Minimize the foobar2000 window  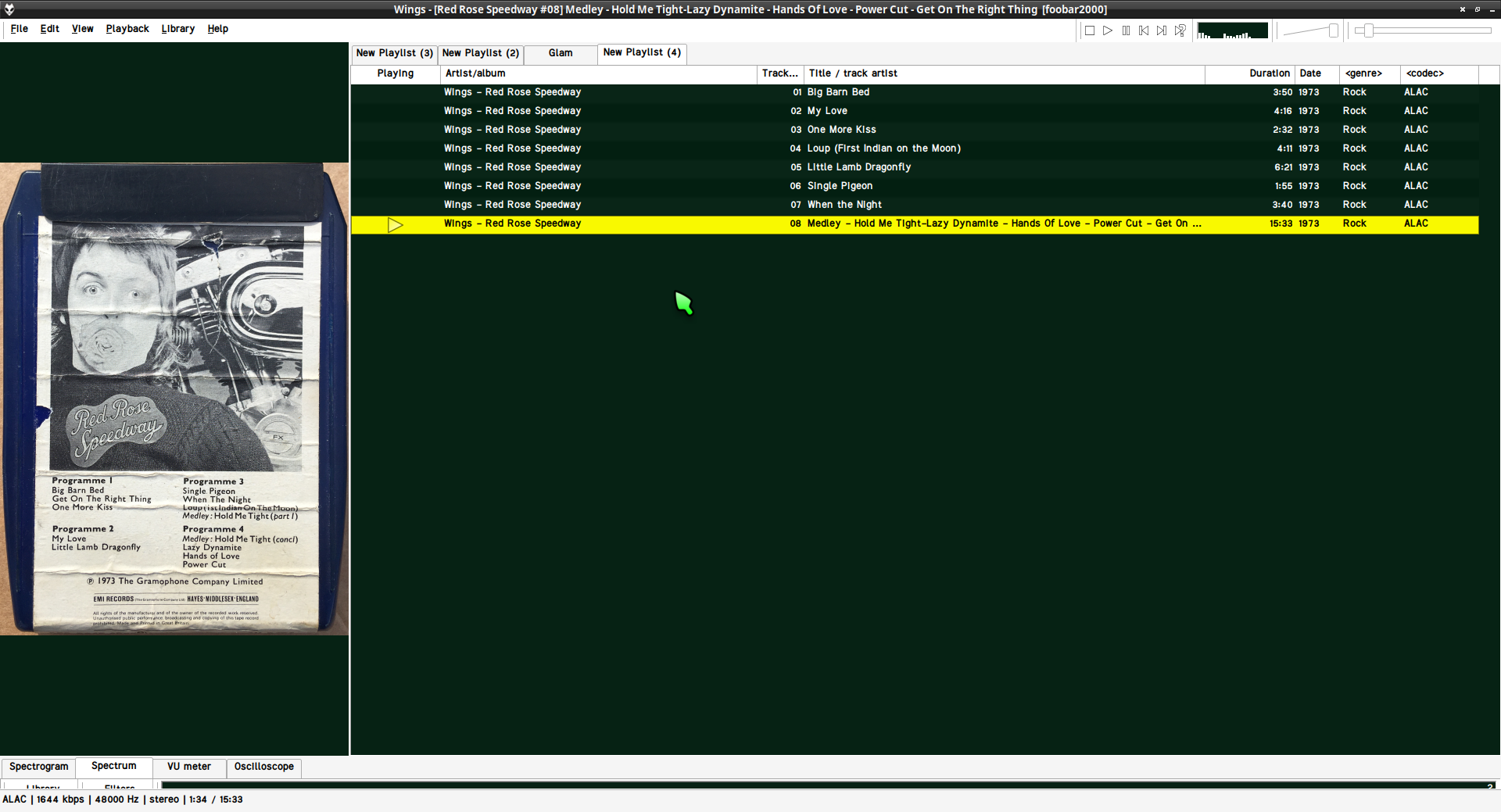1492,9
